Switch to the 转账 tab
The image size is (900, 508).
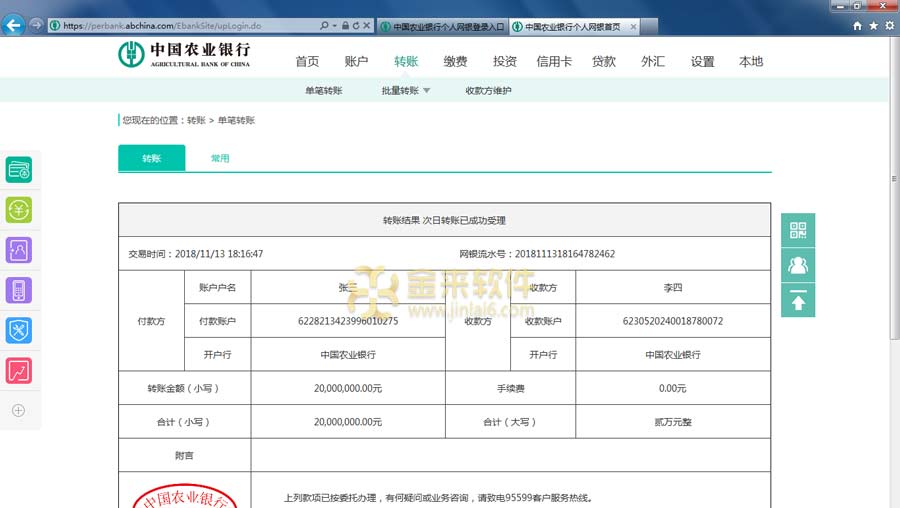coord(152,158)
